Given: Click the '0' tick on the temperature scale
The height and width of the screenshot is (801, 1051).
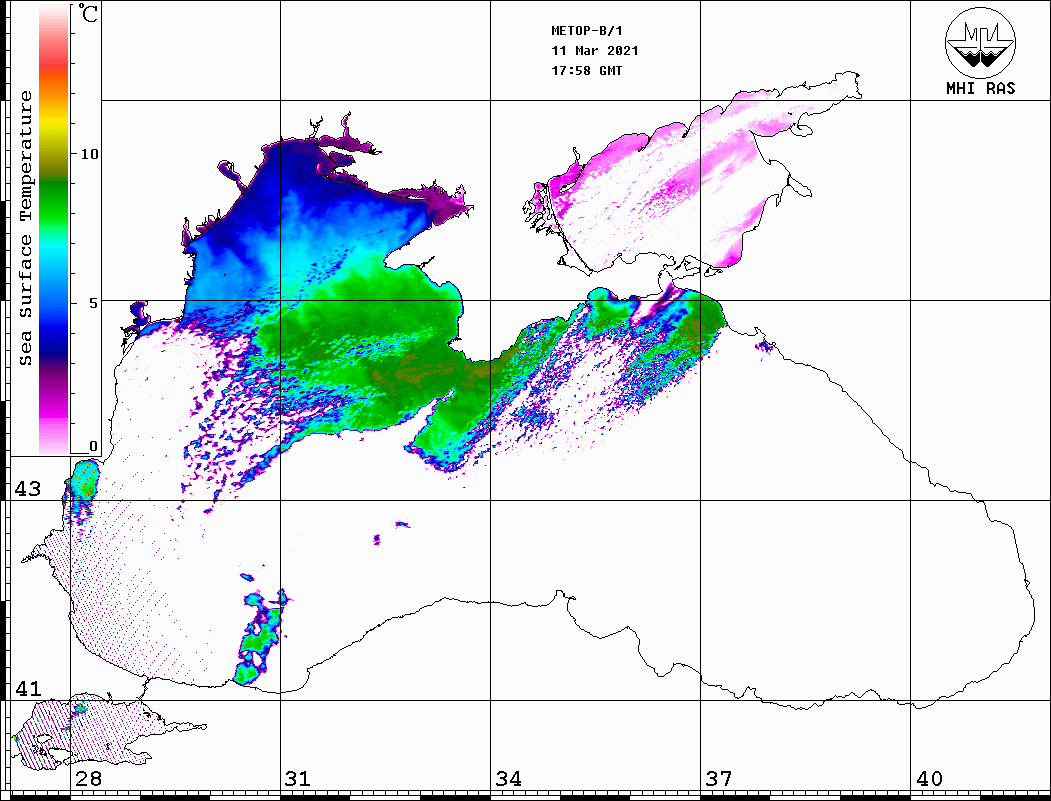Looking at the screenshot, I should tap(93, 446).
